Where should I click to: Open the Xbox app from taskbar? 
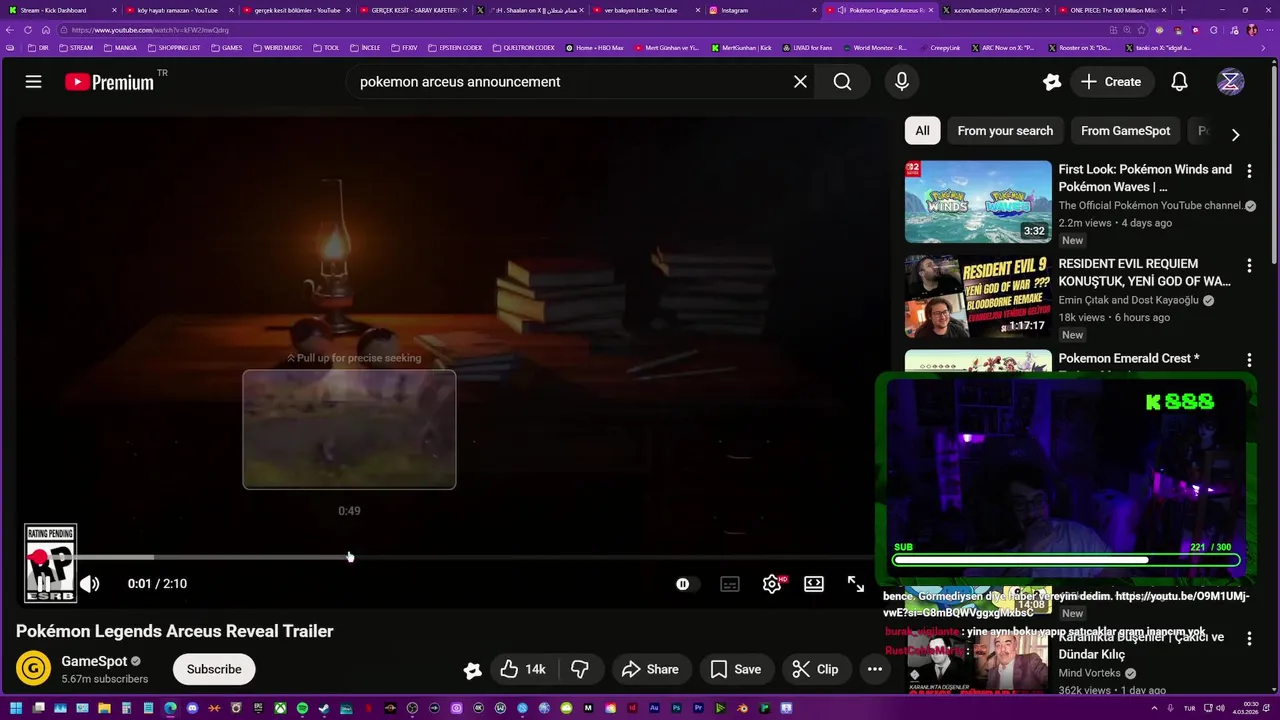pos(280,708)
